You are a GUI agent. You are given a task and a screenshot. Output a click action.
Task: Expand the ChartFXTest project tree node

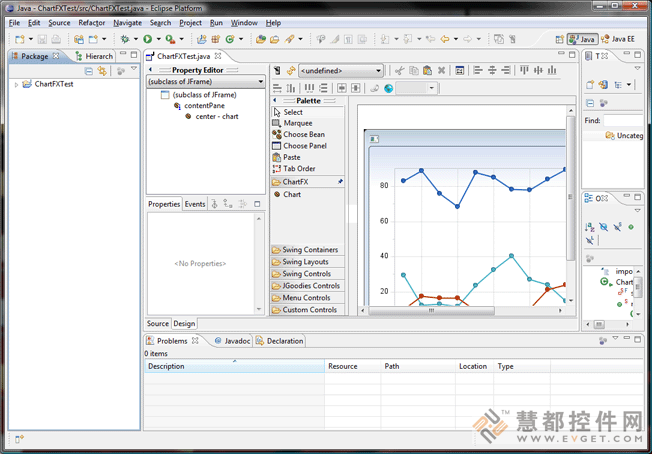point(16,84)
